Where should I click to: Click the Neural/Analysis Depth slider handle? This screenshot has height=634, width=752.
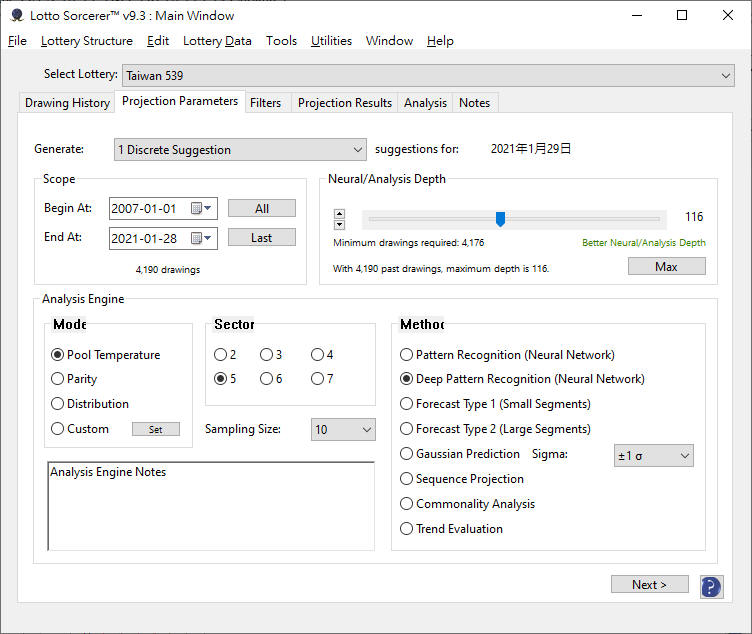click(x=500, y=219)
